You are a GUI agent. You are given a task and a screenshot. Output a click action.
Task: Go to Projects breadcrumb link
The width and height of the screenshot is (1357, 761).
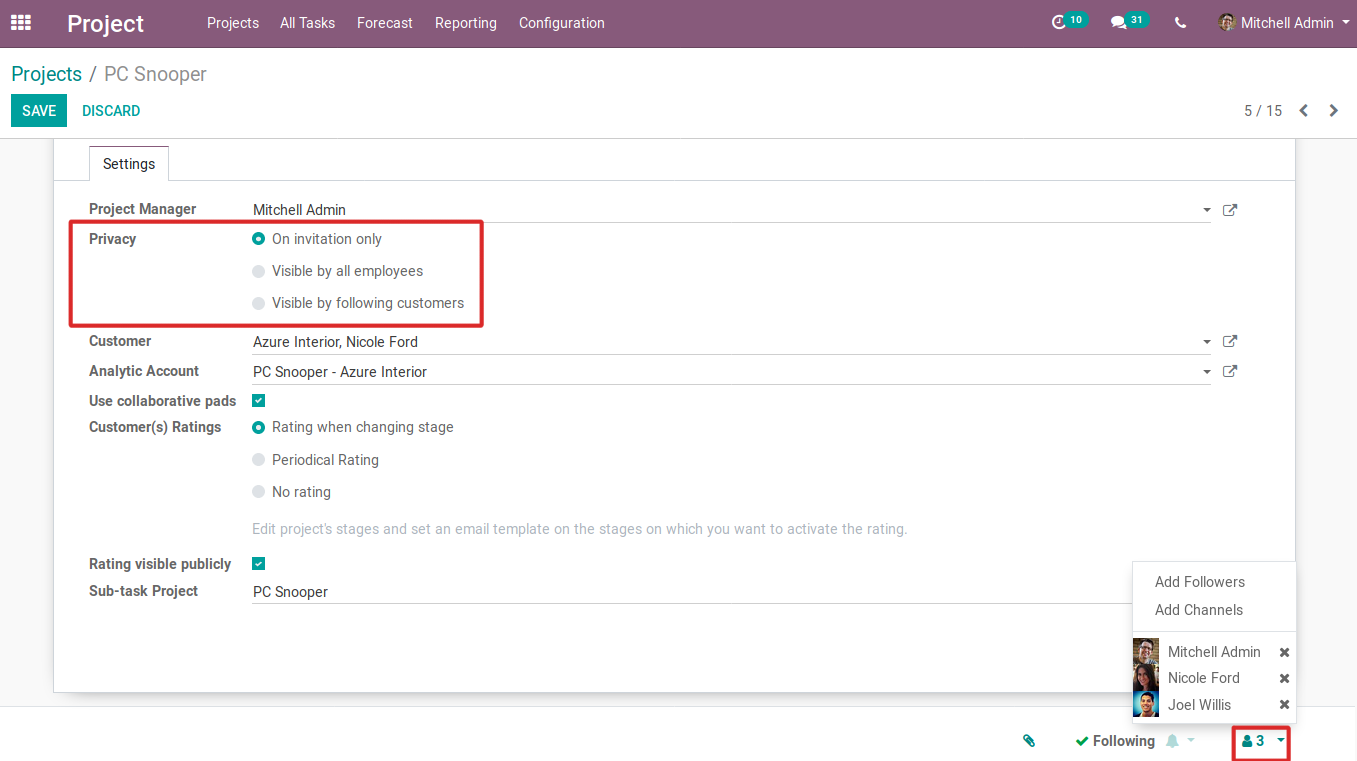[47, 74]
